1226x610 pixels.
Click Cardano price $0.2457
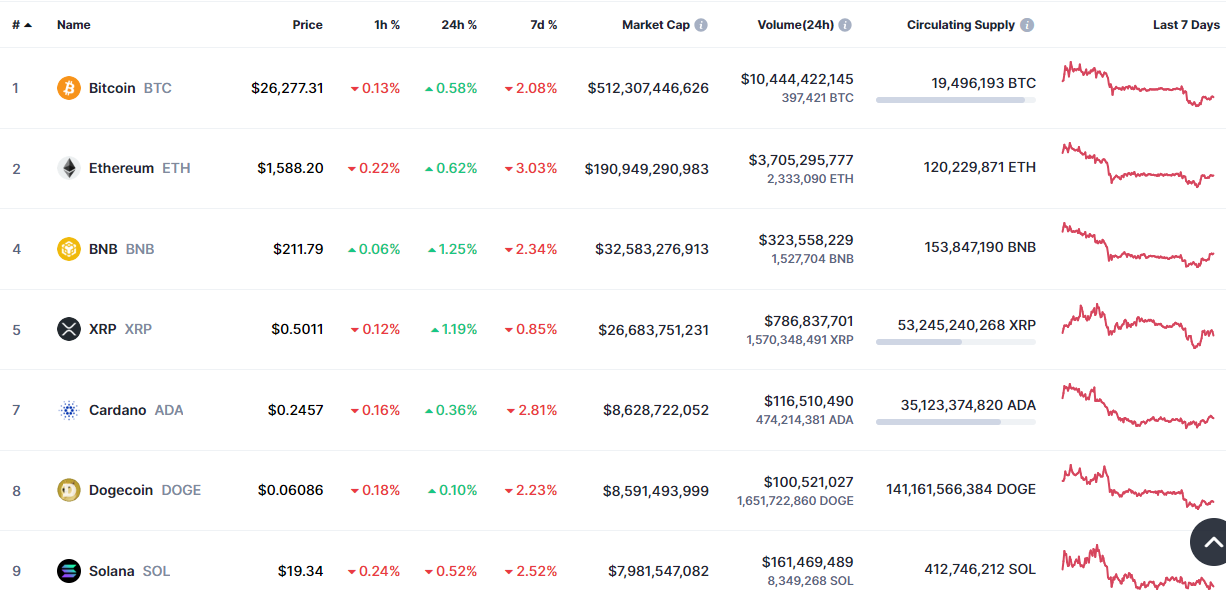click(296, 410)
